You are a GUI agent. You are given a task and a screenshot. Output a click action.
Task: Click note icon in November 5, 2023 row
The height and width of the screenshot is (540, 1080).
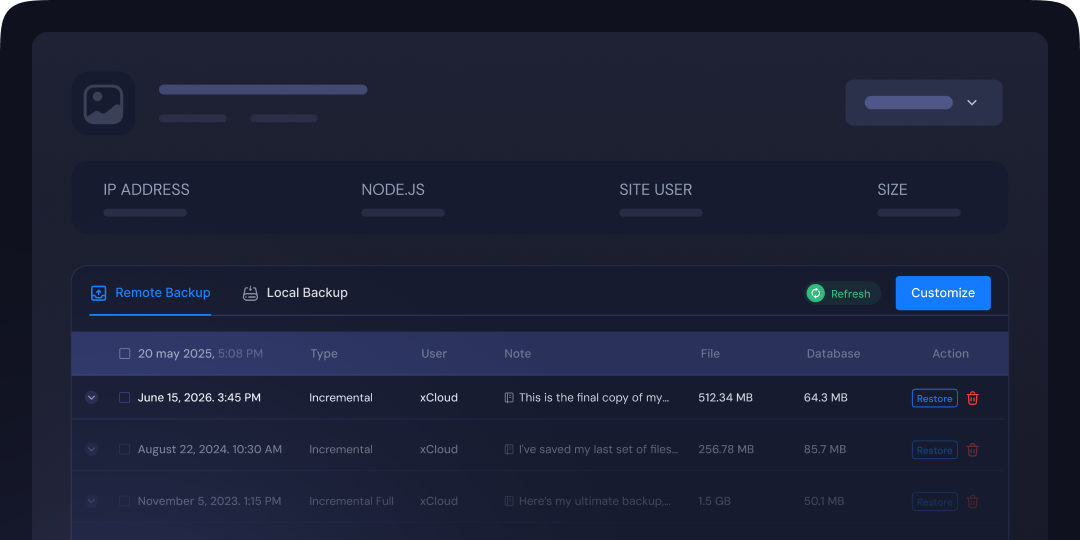tap(509, 502)
